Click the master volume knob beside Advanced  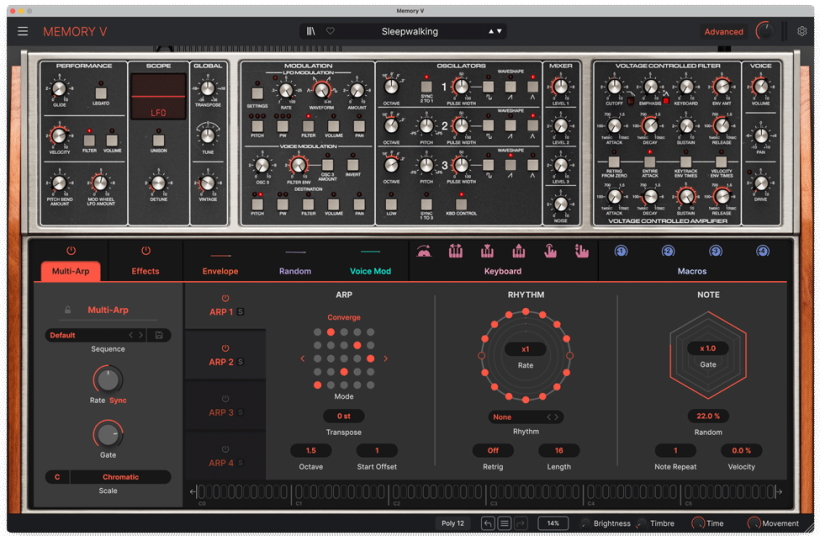pyautogui.click(x=764, y=31)
